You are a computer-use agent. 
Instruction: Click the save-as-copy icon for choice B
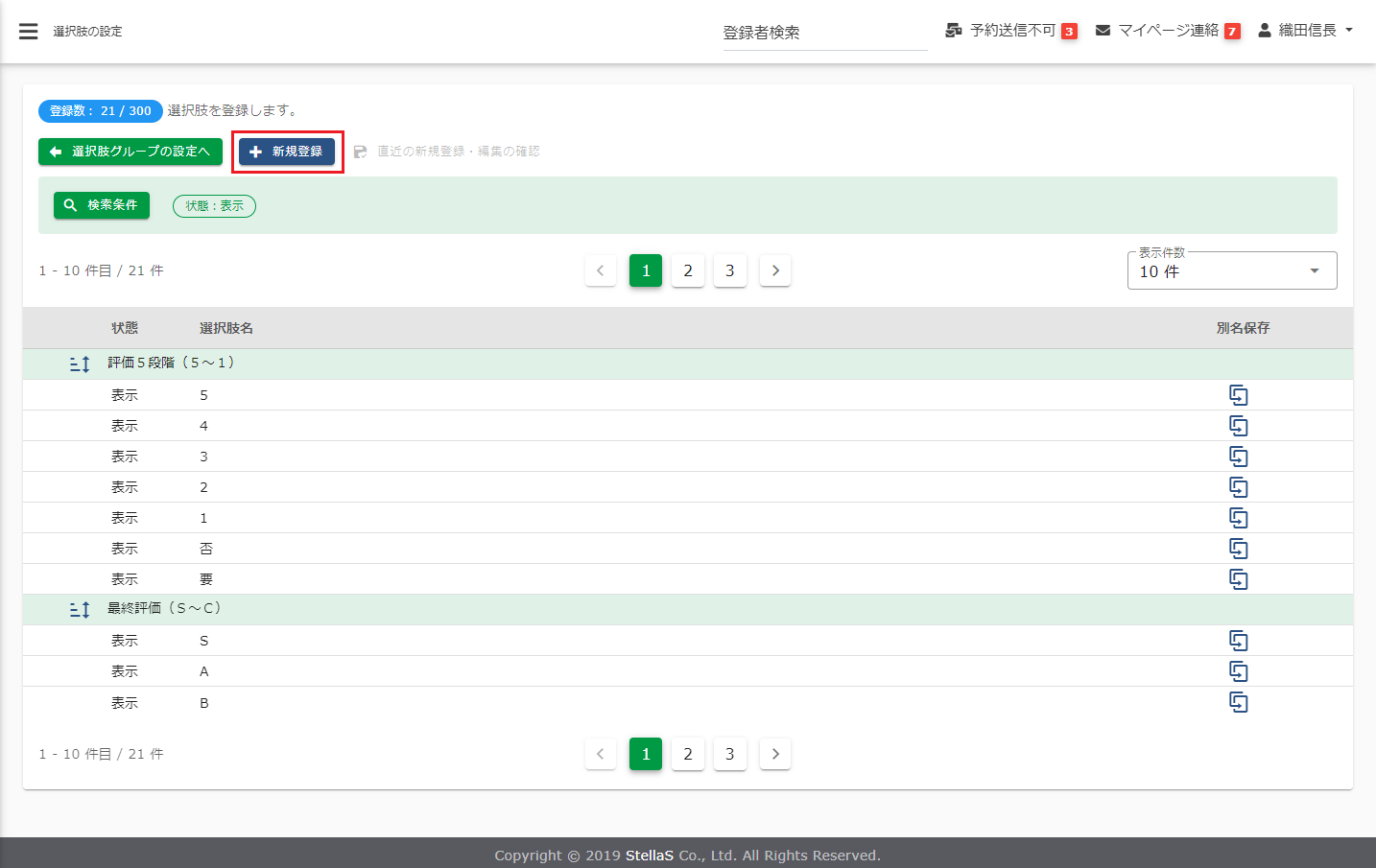coord(1238,702)
